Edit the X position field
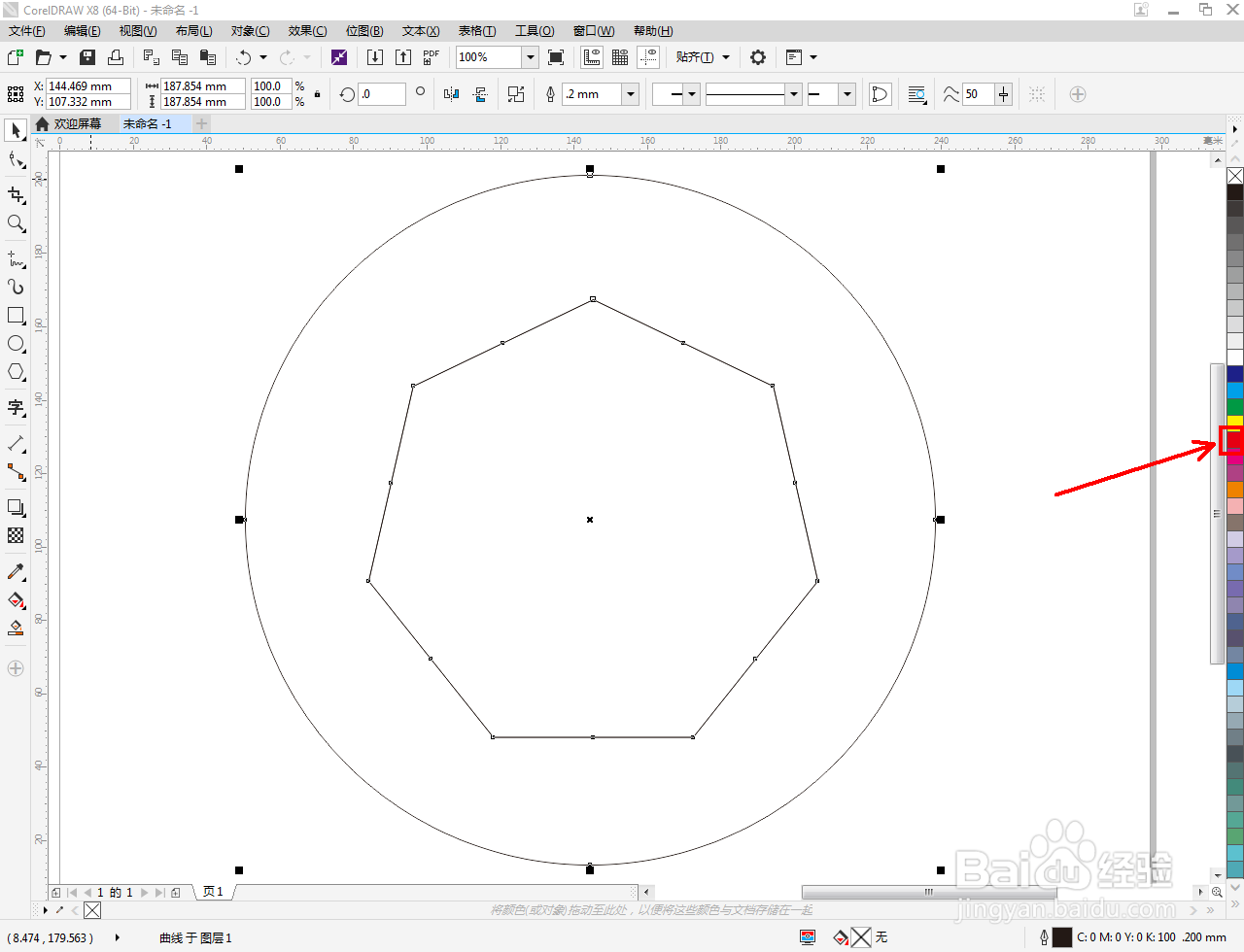Viewport: 1244px width, 952px height. coord(88,85)
